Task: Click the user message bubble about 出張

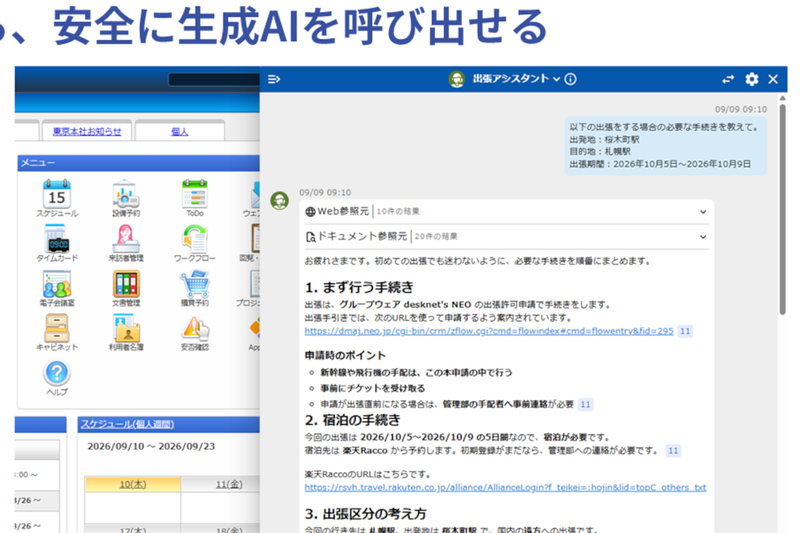Action: (665, 146)
